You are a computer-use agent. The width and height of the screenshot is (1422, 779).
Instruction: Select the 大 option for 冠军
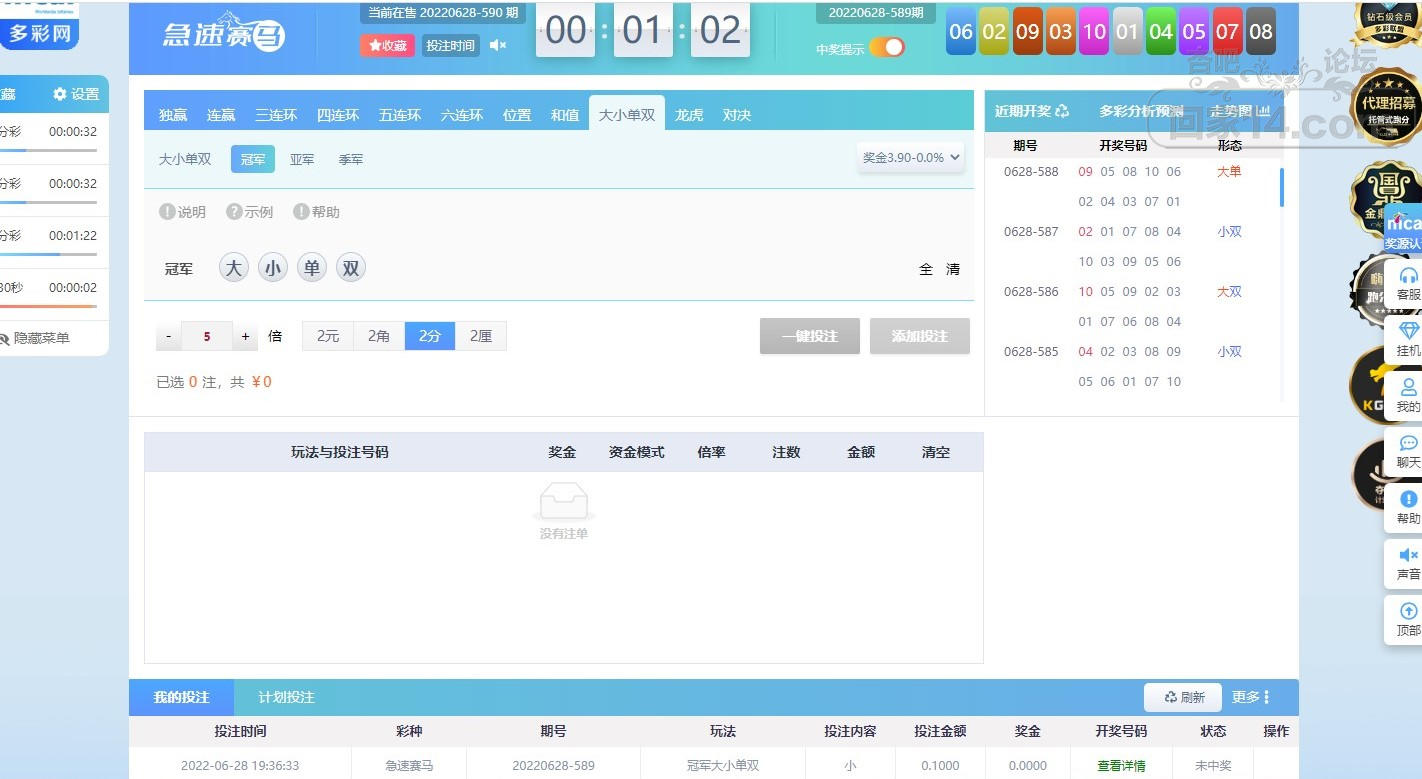233,268
